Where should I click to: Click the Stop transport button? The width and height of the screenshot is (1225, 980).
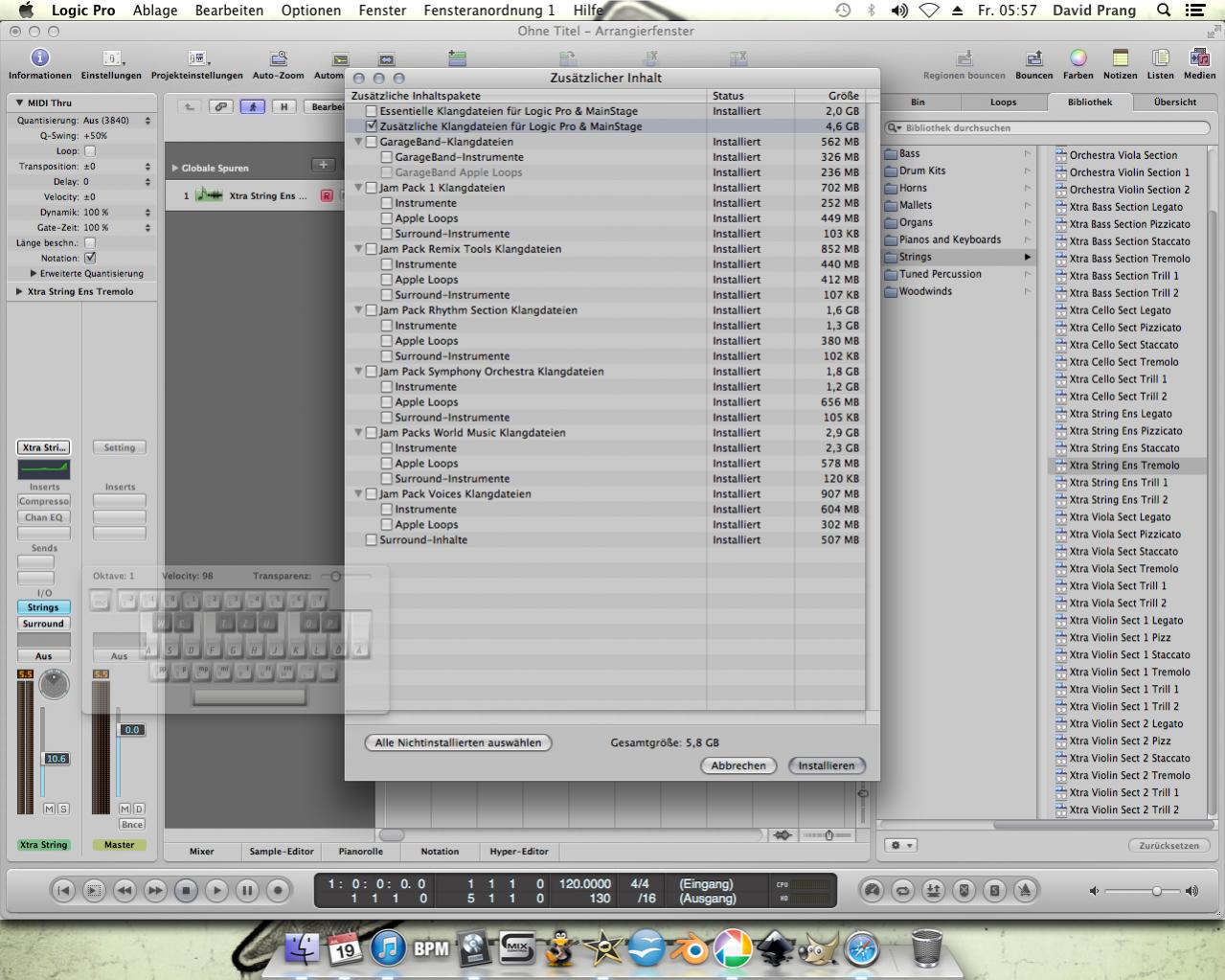coord(186,890)
